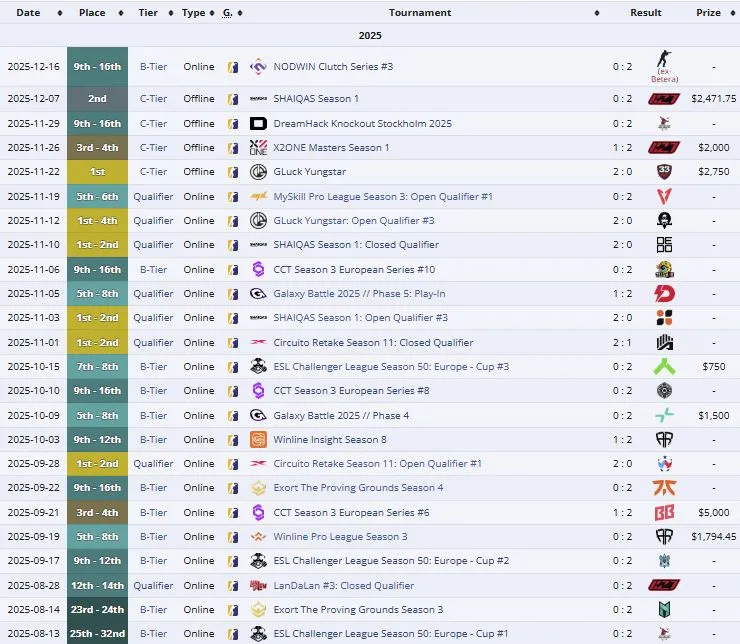Screen dimensions: 740x644
Task: Click red V opponent logo in MySkill row
Action: (664, 196)
